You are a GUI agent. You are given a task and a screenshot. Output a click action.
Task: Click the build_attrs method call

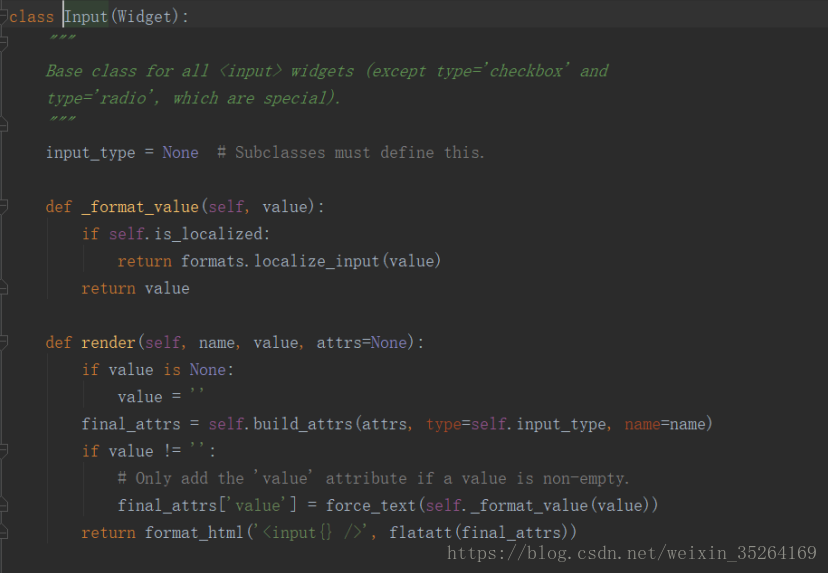(x=303, y=424)
